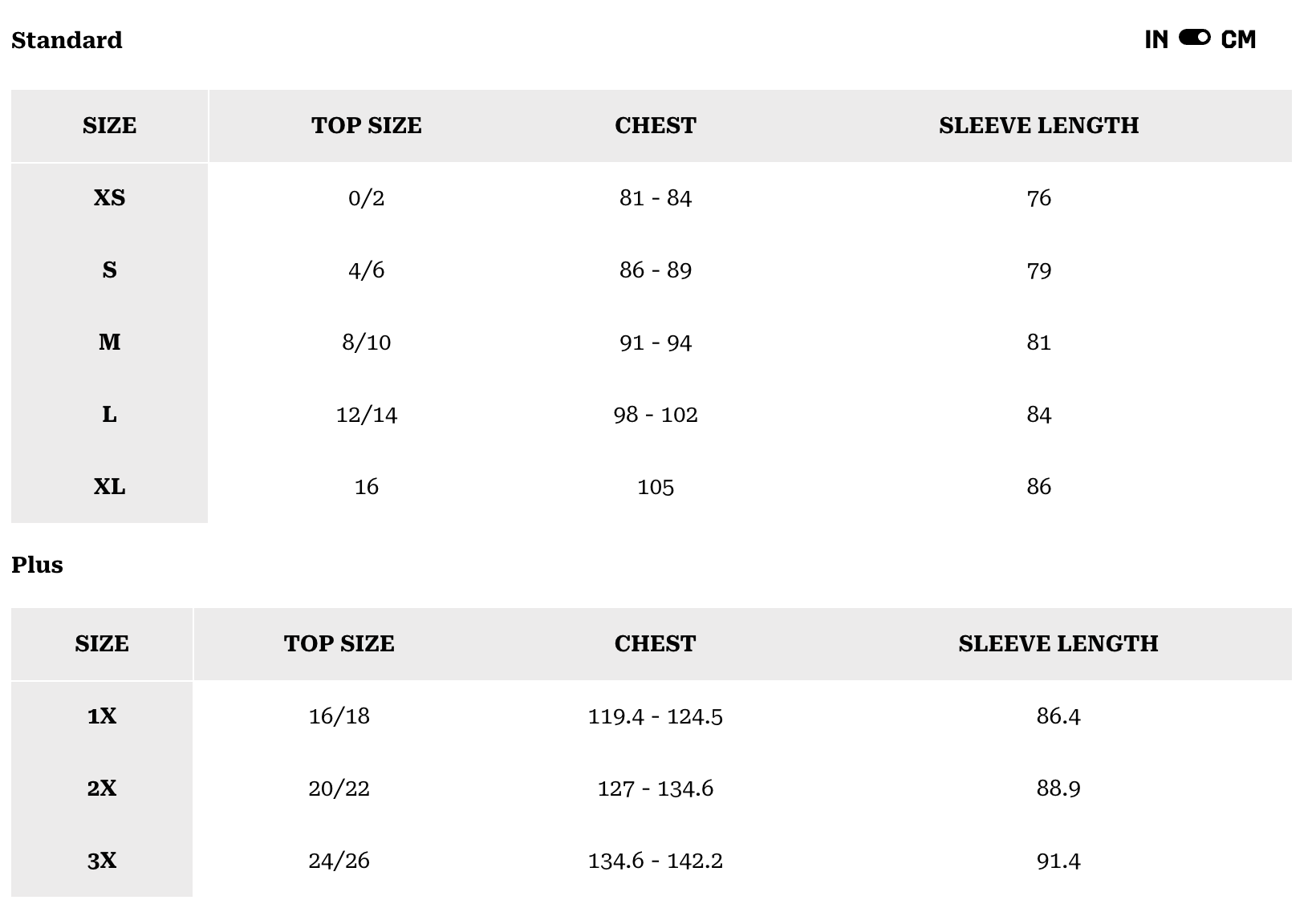
Task: Click the top size 12/14 cell
Action: tap(366, 415)
